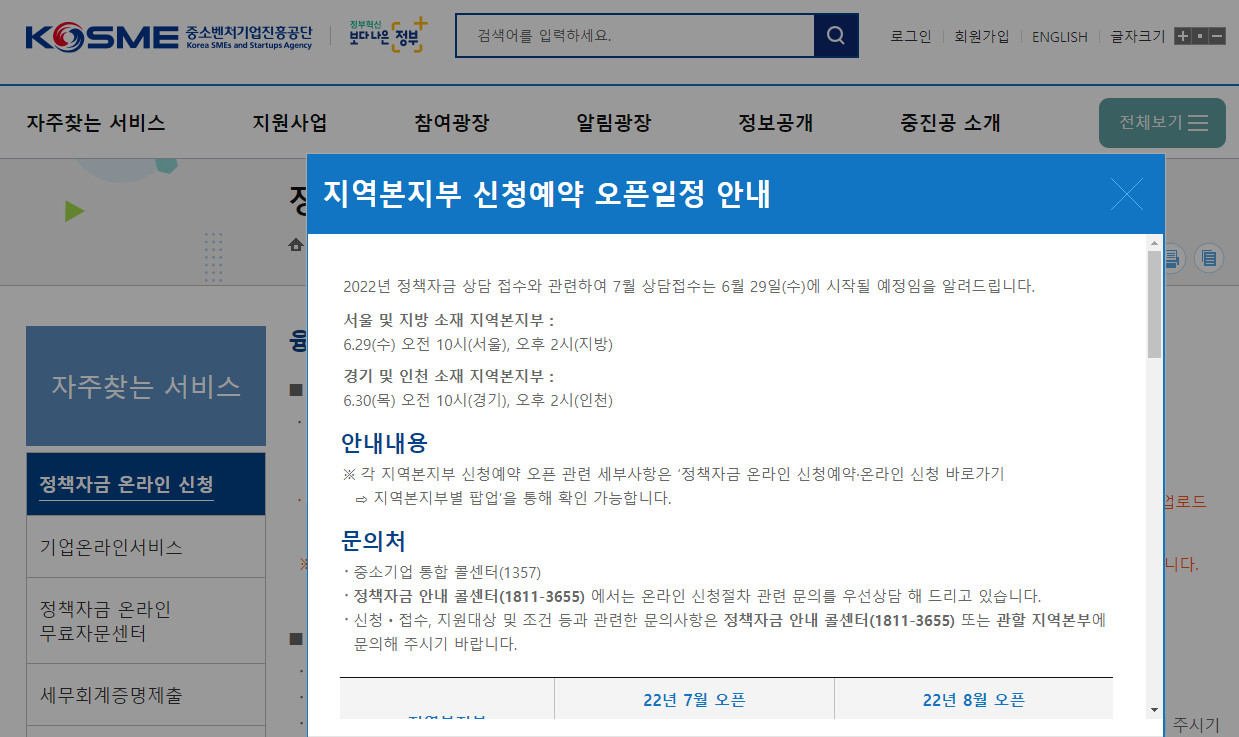
Task: Open the 지원사업 menu
Action: click(x=288, y=123)
